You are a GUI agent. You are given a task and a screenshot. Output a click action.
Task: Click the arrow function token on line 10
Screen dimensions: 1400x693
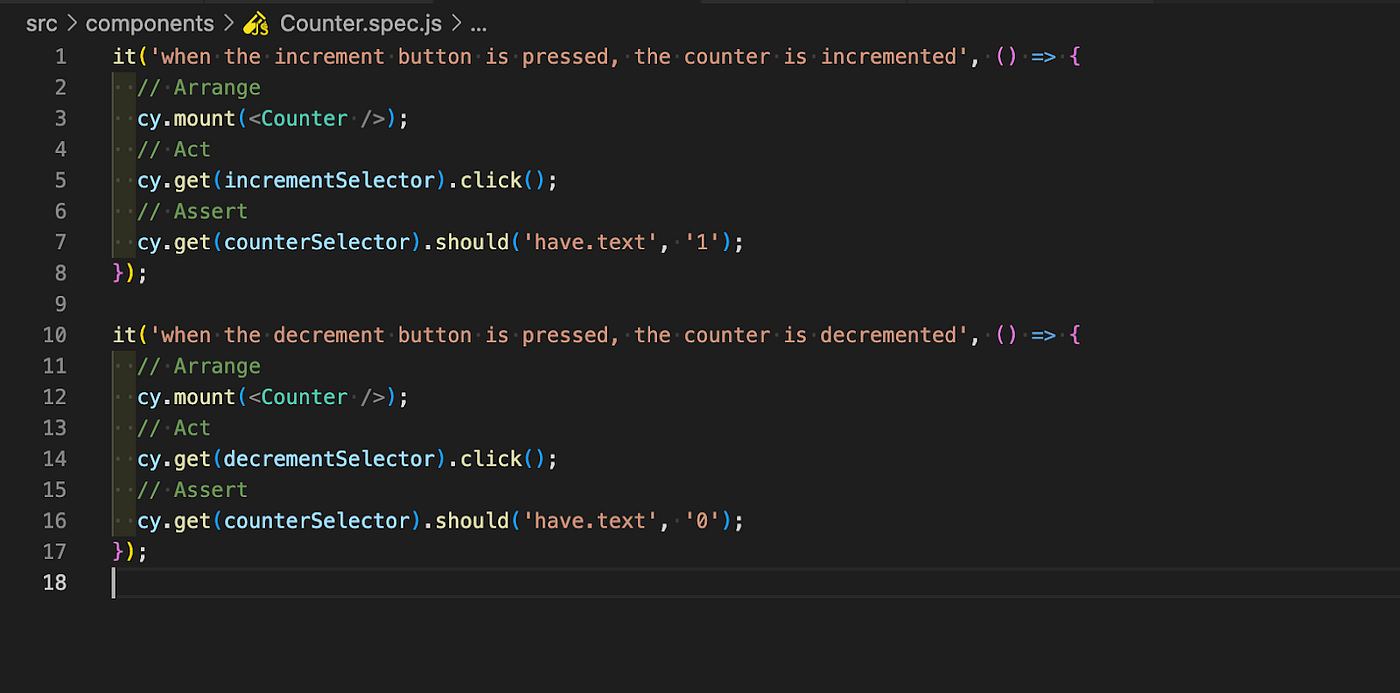1043,334
